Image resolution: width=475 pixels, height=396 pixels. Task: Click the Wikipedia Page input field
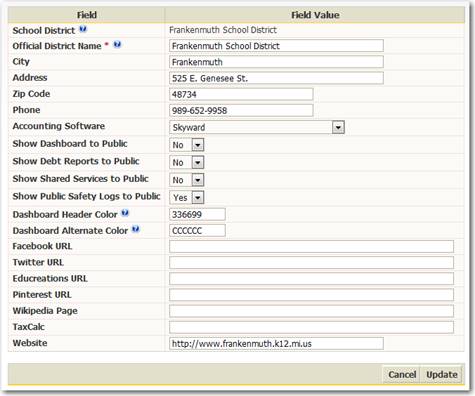pos(311,311)
